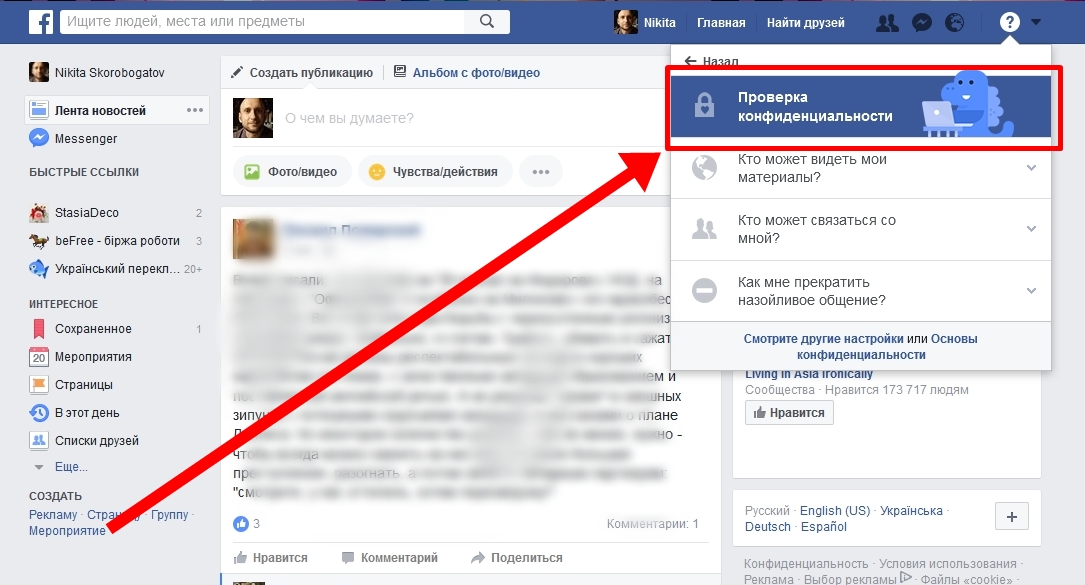Open the notifications globe icon
This screenshot has width=1085, height=585.
[955, 22]
